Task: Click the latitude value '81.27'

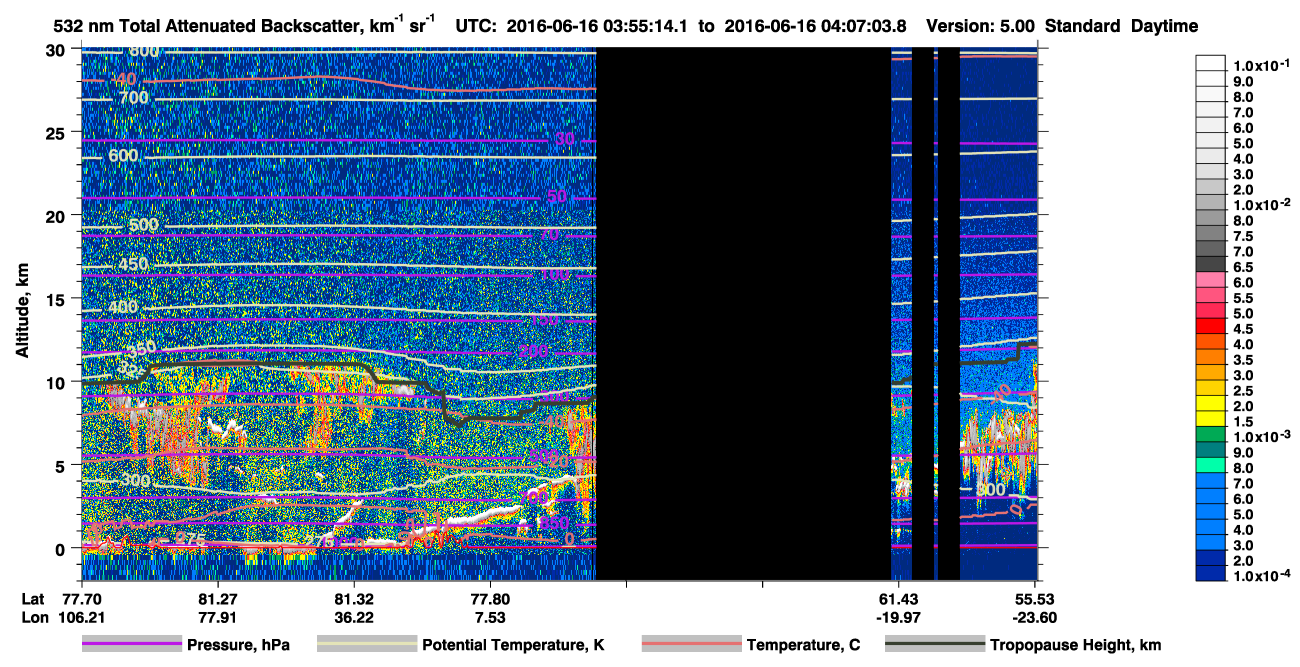Action: 217,598
